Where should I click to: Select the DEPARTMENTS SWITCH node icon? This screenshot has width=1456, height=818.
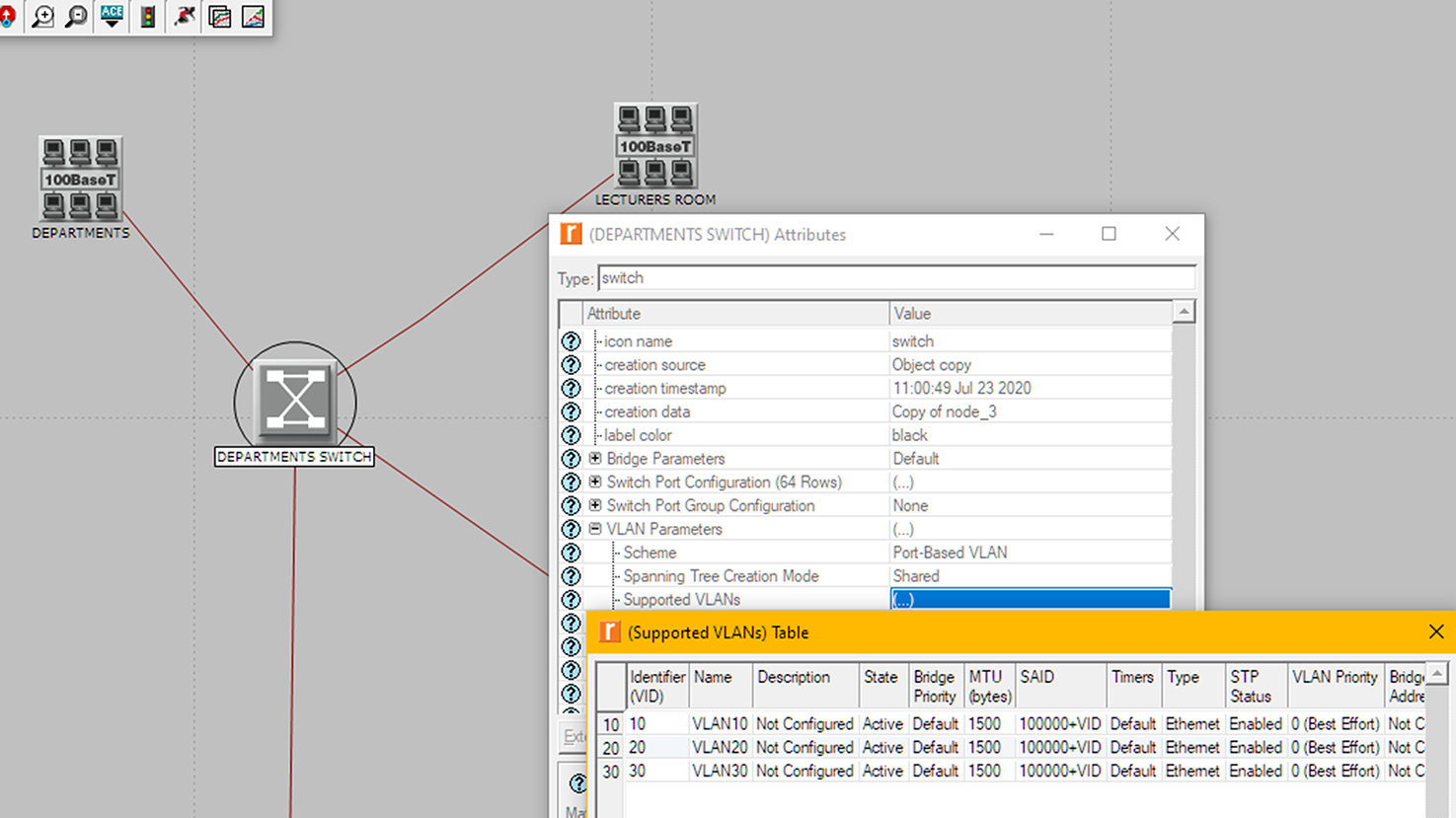[x=295, y=402]
